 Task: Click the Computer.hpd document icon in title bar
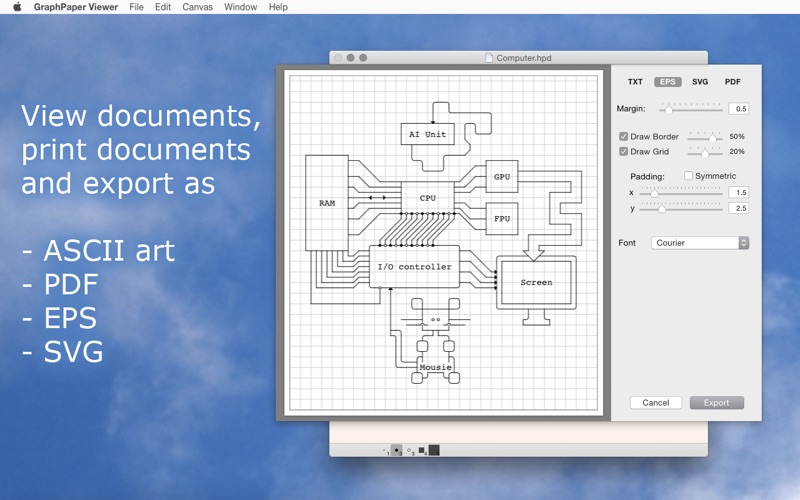489,58
